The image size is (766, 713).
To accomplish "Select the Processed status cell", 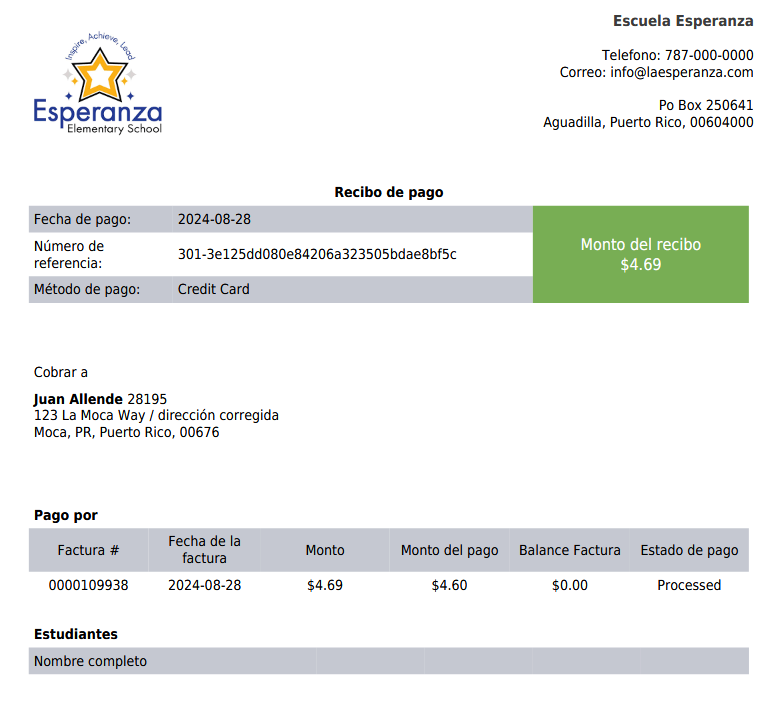I will 689,586.
